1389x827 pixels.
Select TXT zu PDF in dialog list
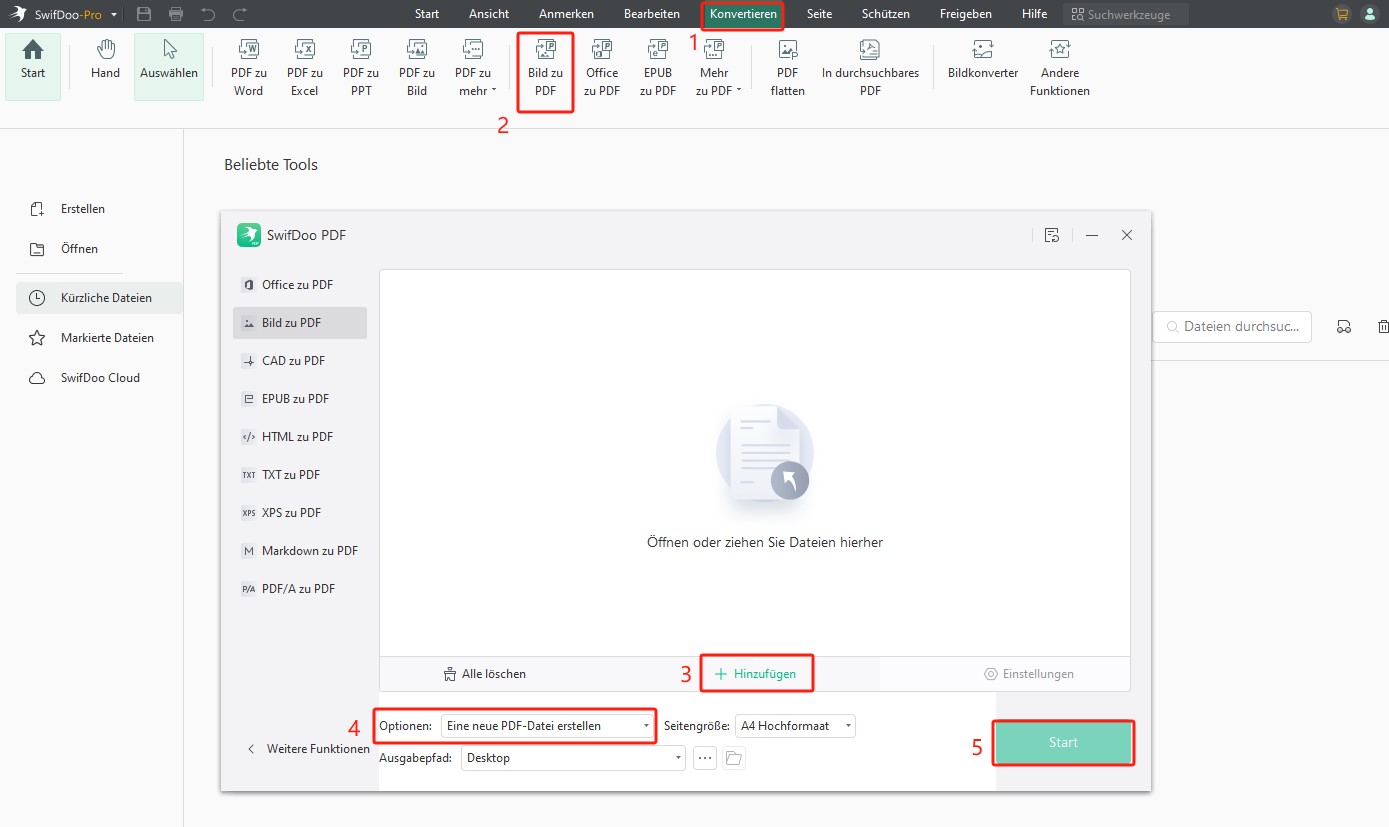coord(300,475)
